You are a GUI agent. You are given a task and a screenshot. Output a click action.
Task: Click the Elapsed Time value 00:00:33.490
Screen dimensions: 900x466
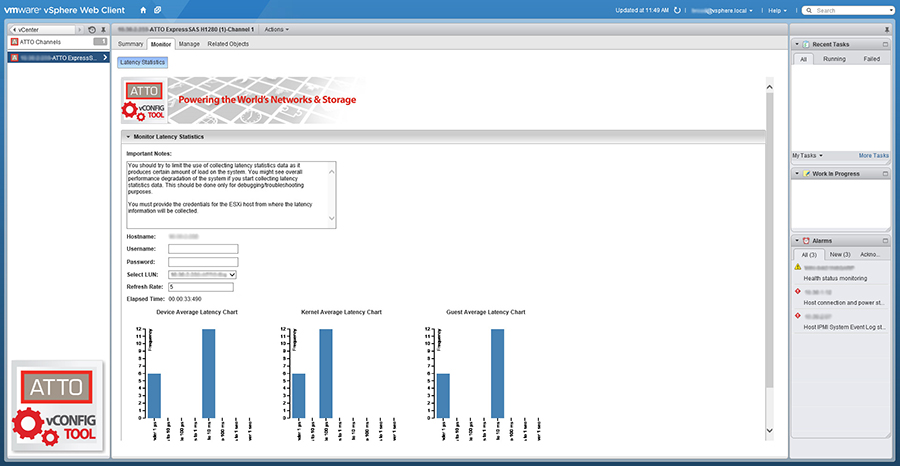pos(185,299)
